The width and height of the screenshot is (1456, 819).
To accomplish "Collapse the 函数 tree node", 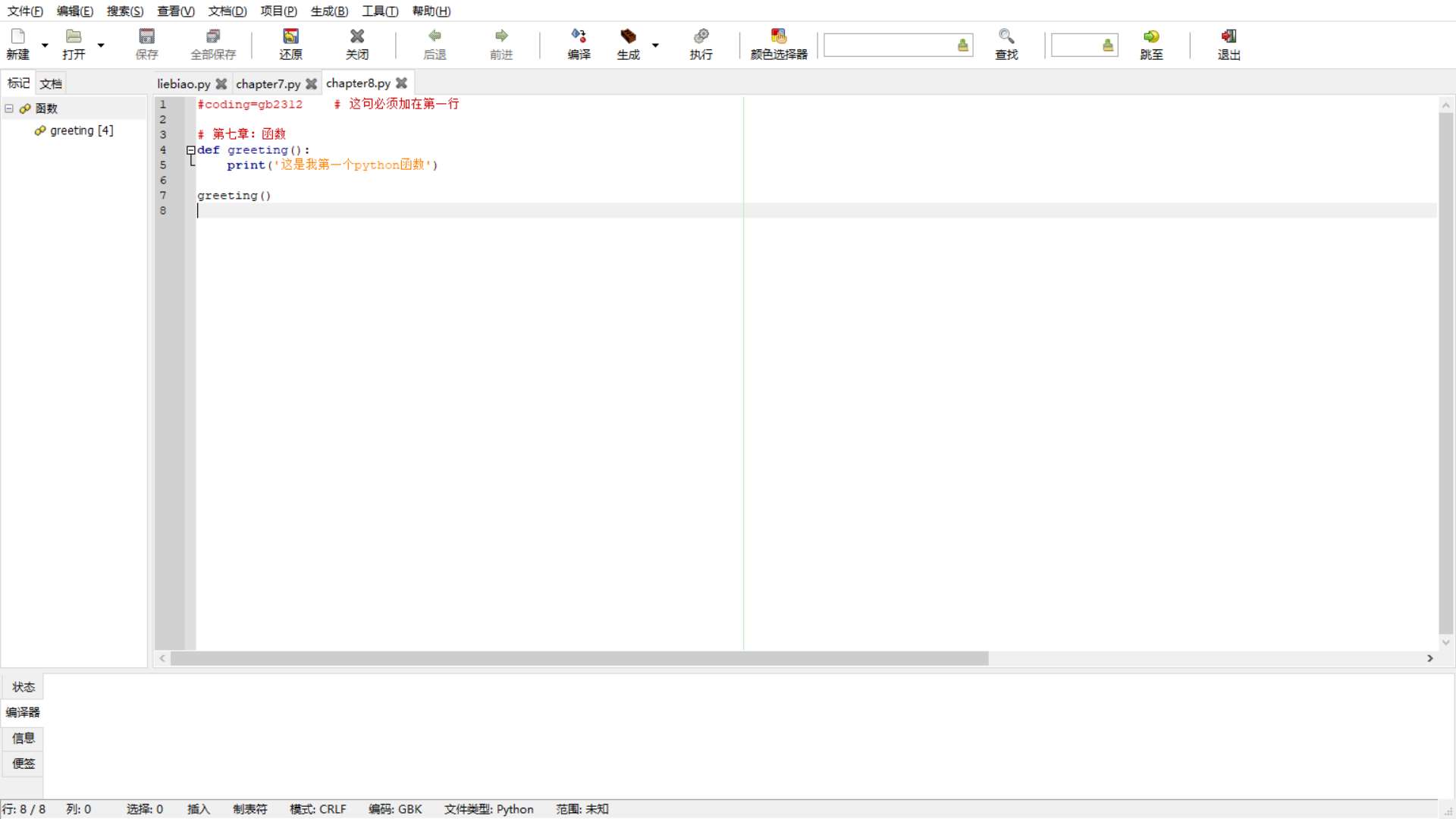I will (x=9, y=108).
